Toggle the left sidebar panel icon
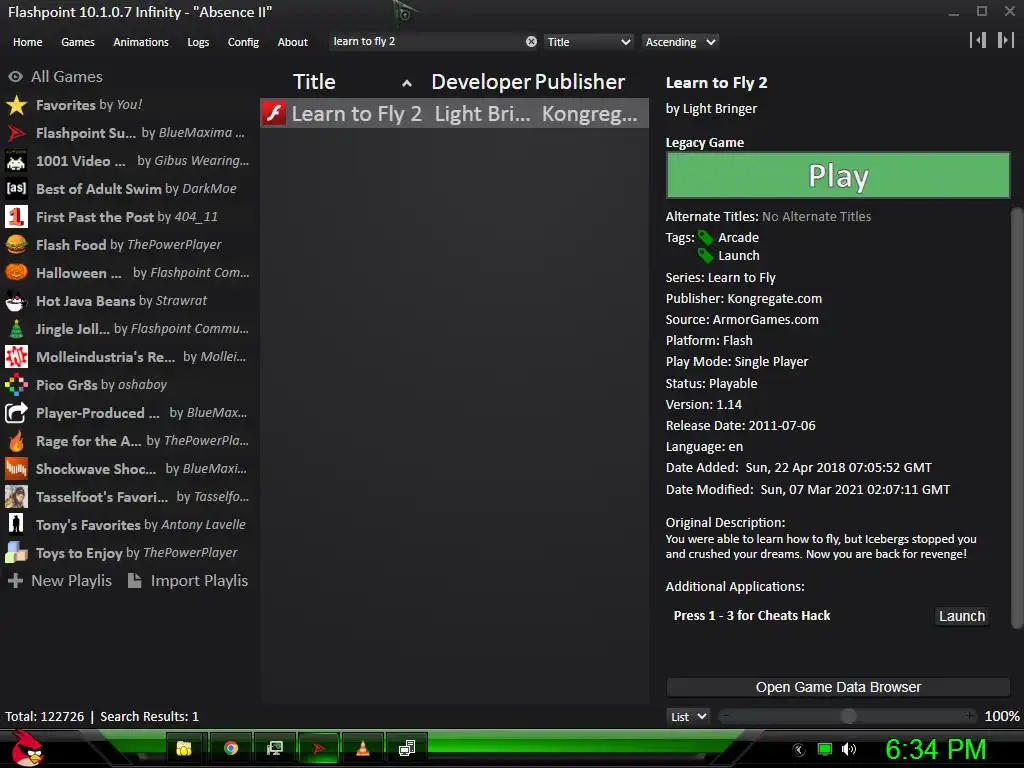This screenshot has height=768, width=1024. tap(978, 40)
